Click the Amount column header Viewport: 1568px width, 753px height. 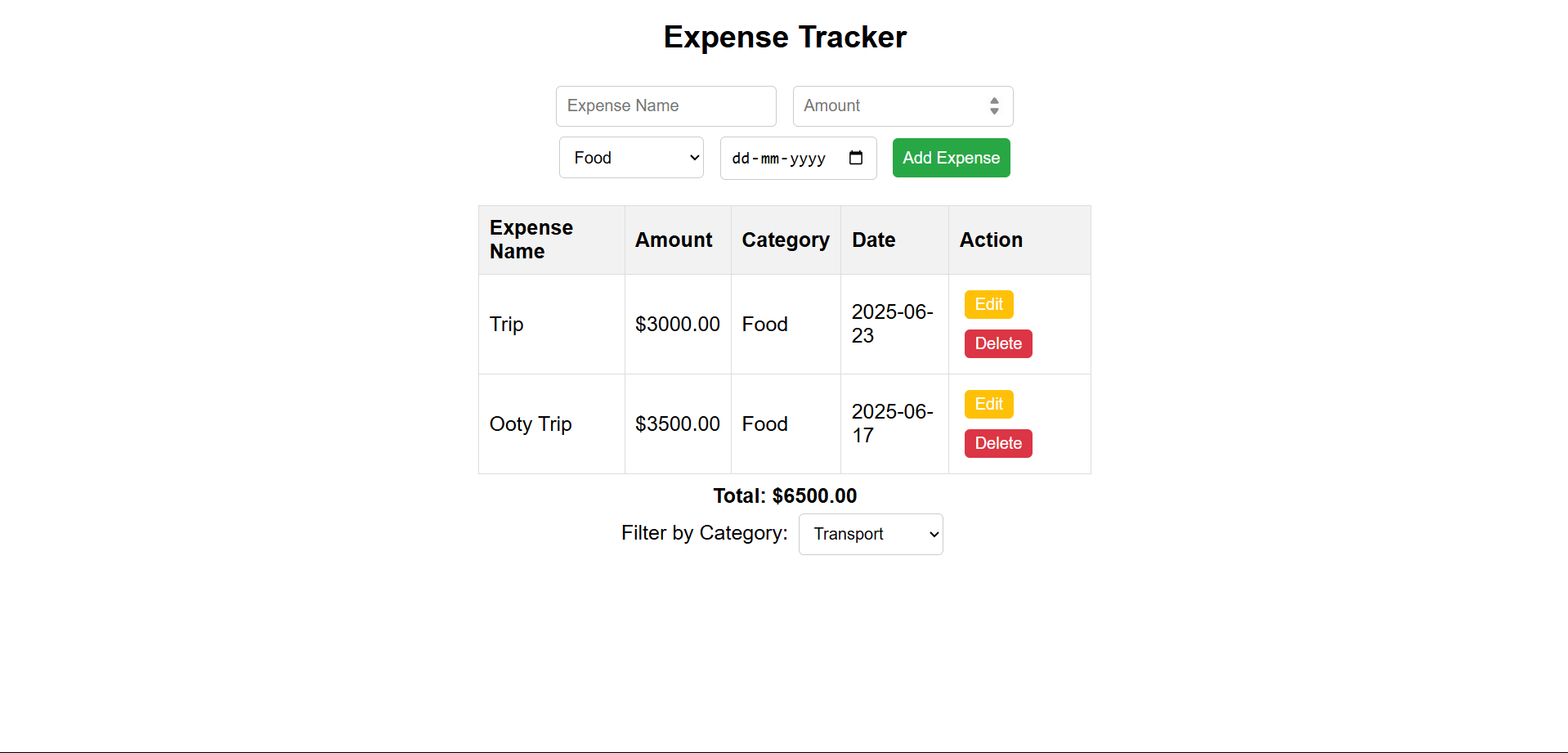pos(678,240)
